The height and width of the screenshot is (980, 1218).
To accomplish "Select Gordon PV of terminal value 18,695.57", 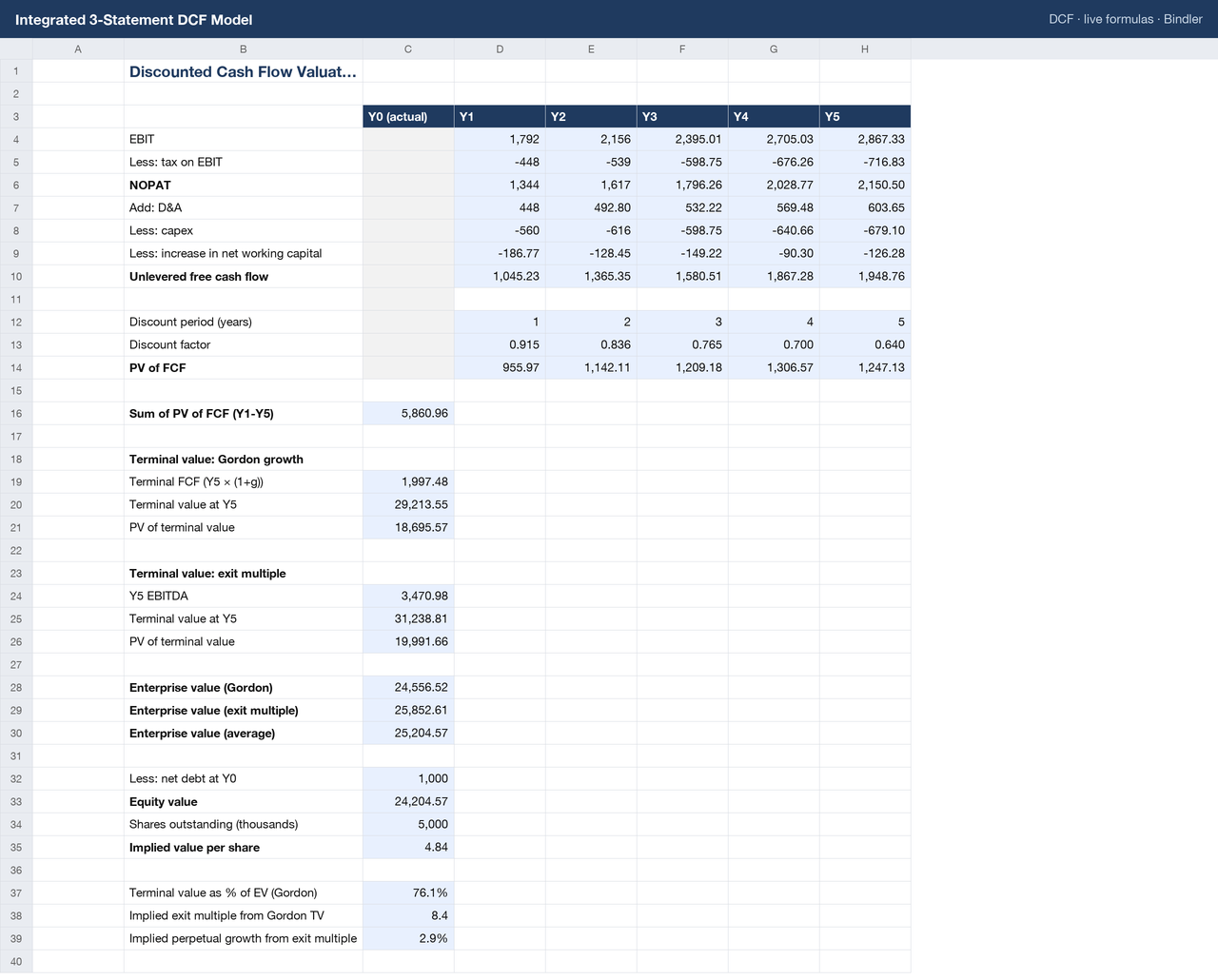I will (408, 528).
